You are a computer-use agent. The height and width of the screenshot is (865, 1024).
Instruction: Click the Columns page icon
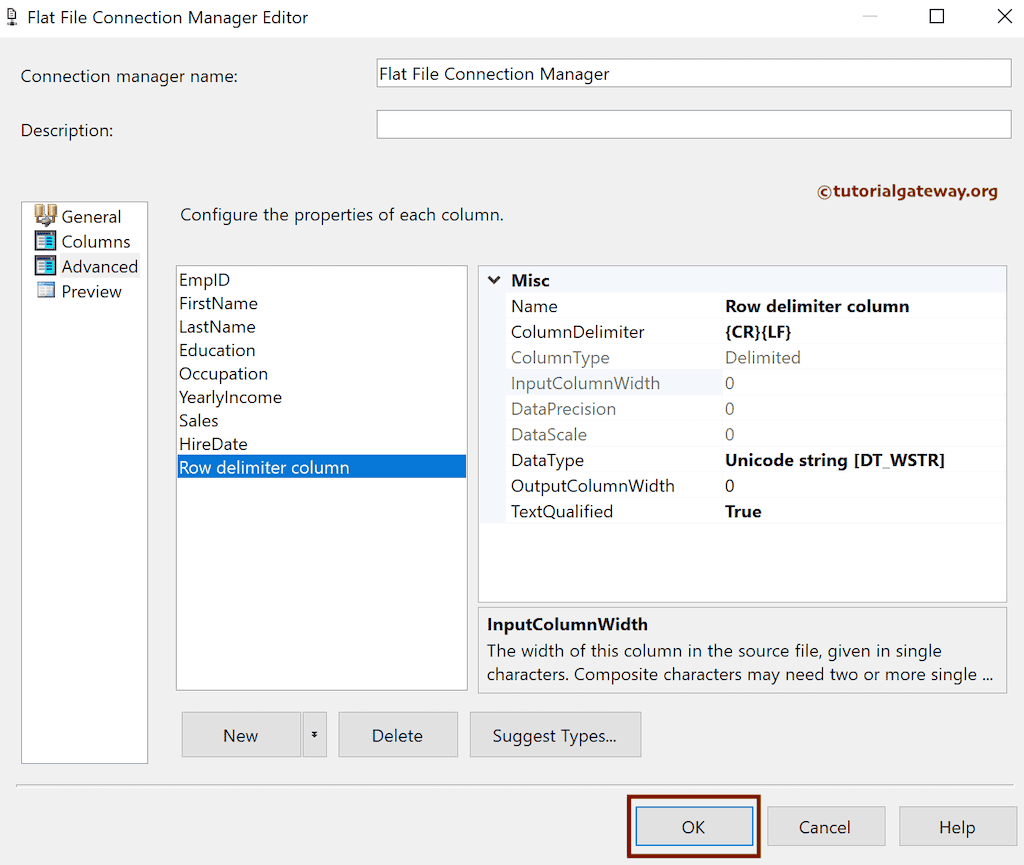46,241
